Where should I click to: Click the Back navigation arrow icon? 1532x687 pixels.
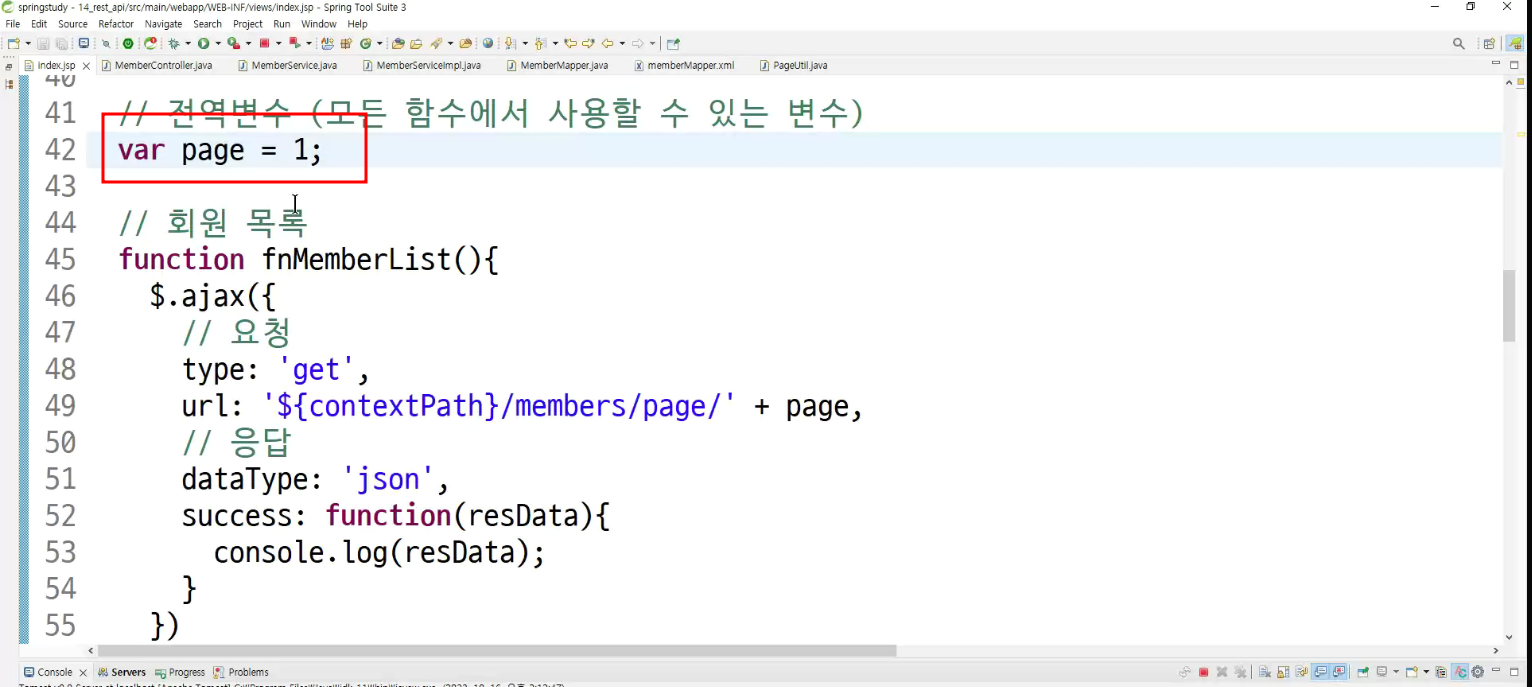(x=607, y=44)
